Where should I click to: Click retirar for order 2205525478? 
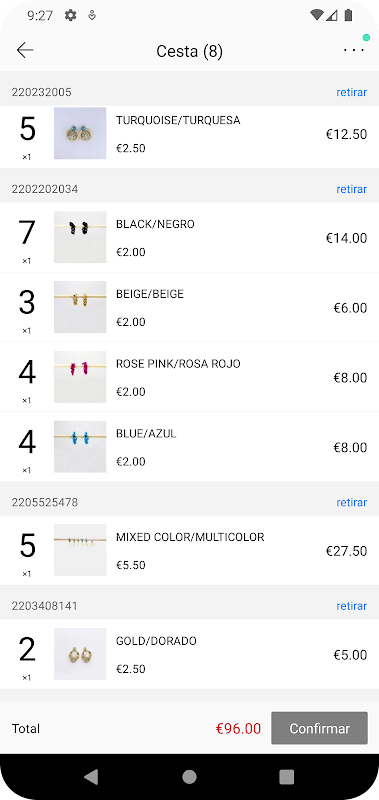[351, 502]
